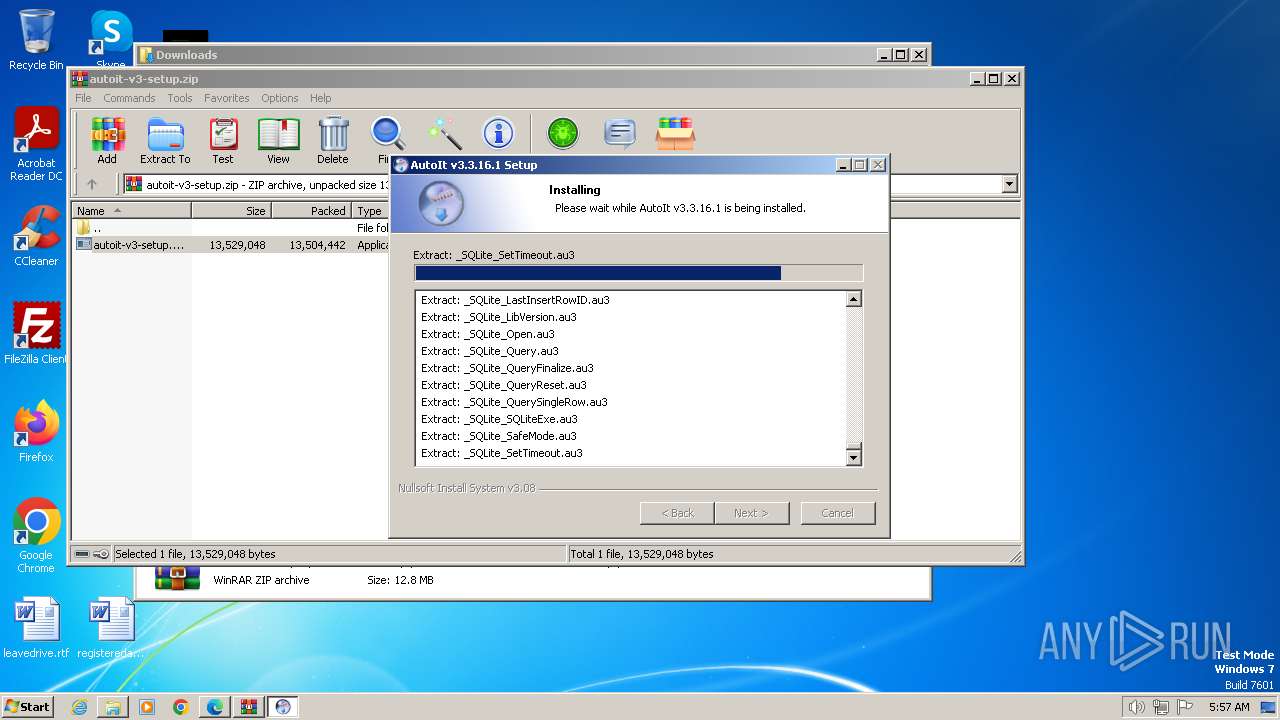Open the Options menu
The height and width of the screenshot is (720, 1280).
tap(280, 98)
